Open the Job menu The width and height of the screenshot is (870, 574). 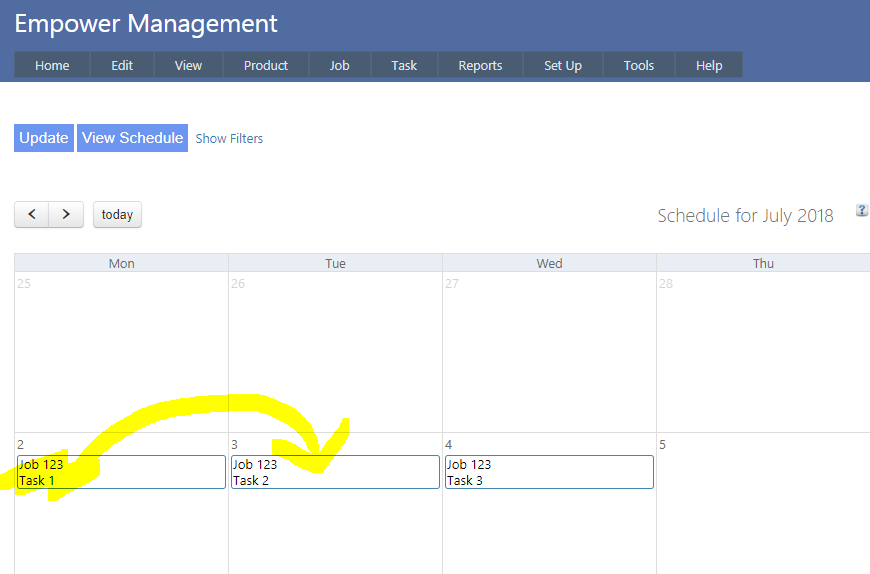click(340, 65)
